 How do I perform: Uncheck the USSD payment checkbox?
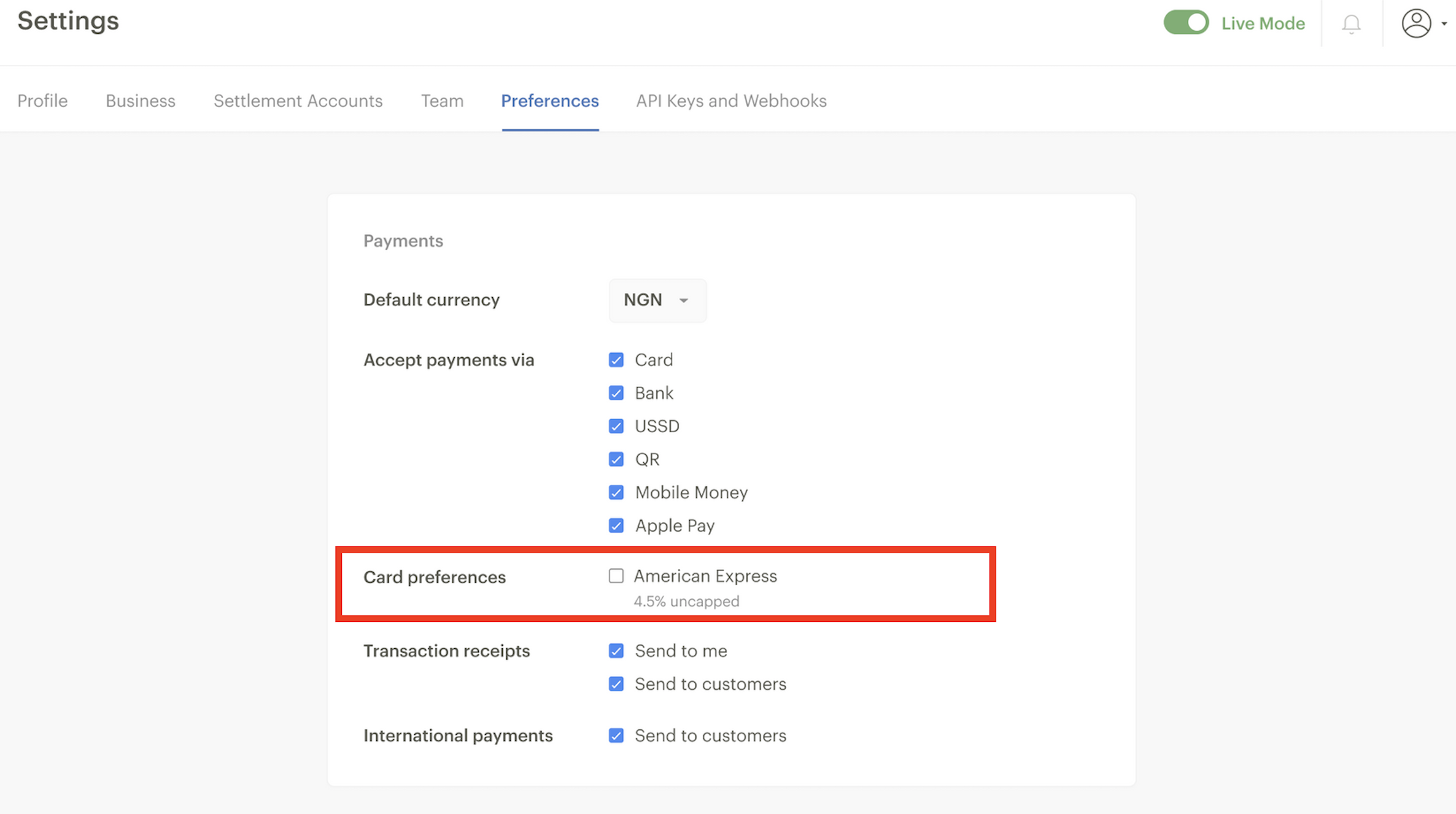pyautogui.click(x=616, y=426)
